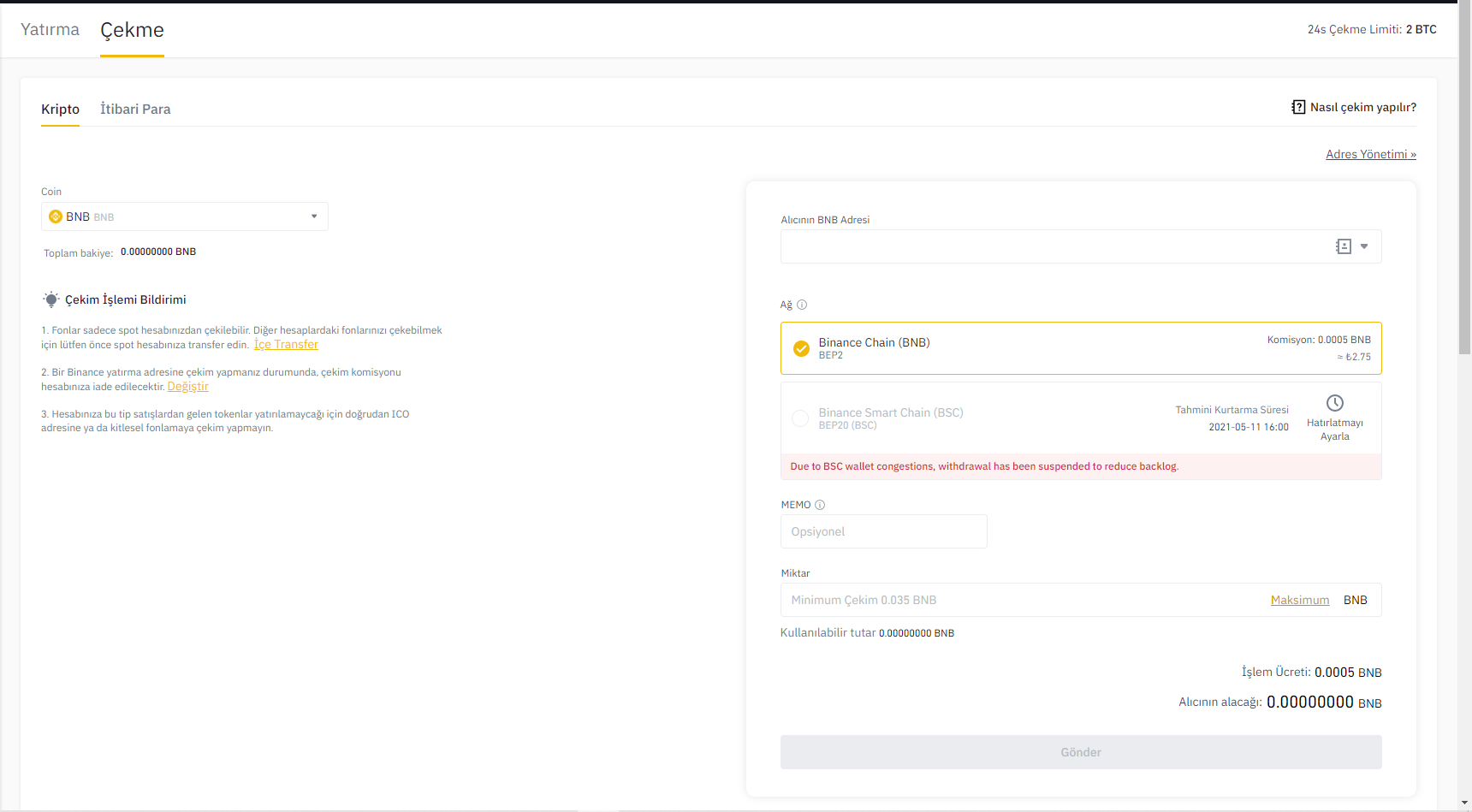Click Kullanılabilir tutar 0.00000000 BNB text
This screenshot has width=1472, height=812.
(x=867, y=633)
